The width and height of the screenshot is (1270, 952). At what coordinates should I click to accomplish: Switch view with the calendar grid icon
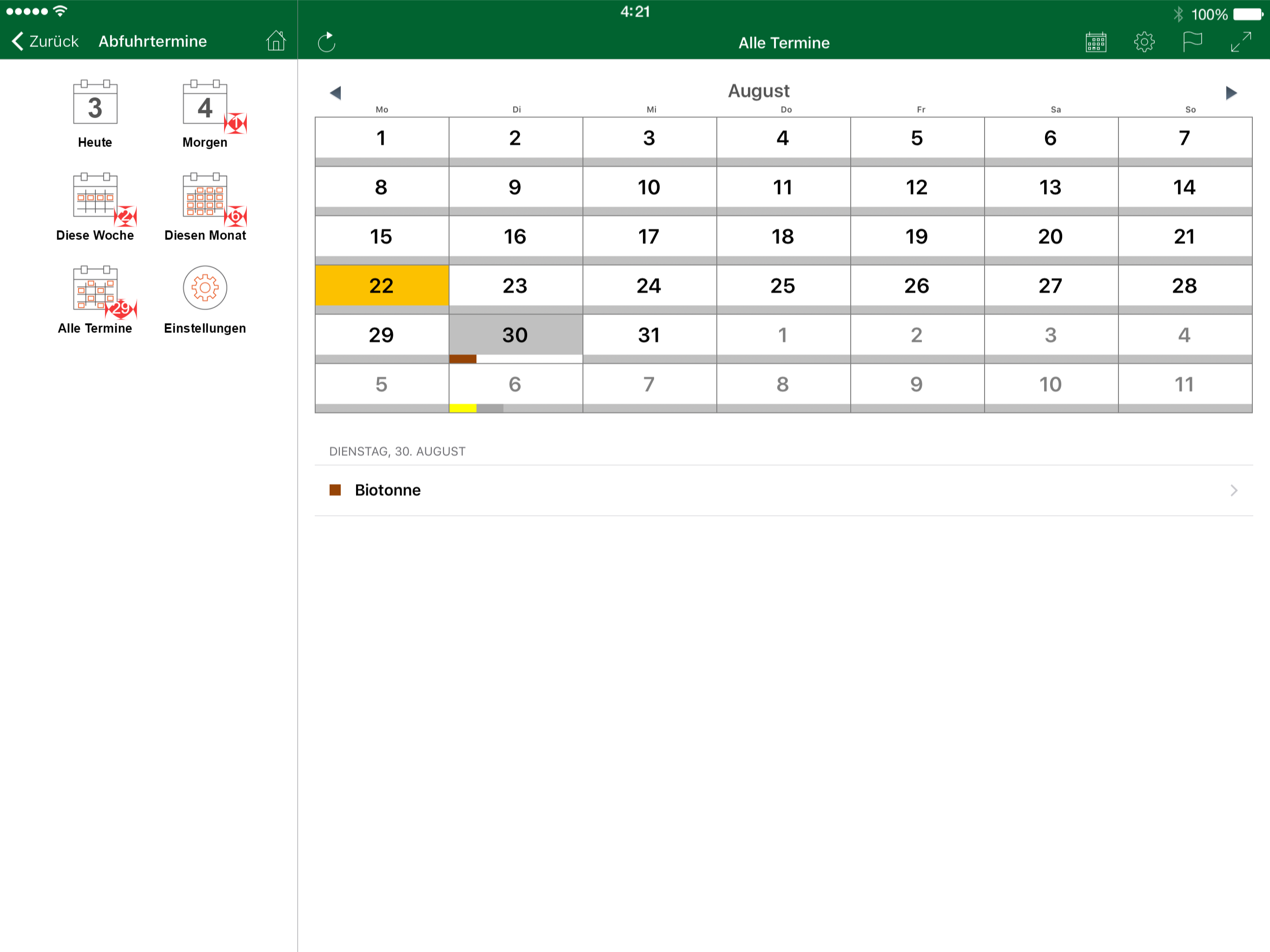[x=1096, y=42]
